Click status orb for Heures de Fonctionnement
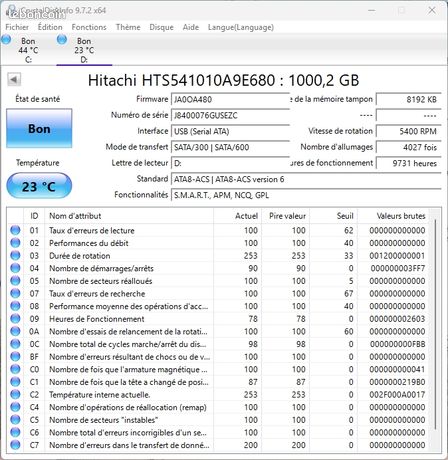This screenshot has width=448, height=460. click(x=15, y=319)
